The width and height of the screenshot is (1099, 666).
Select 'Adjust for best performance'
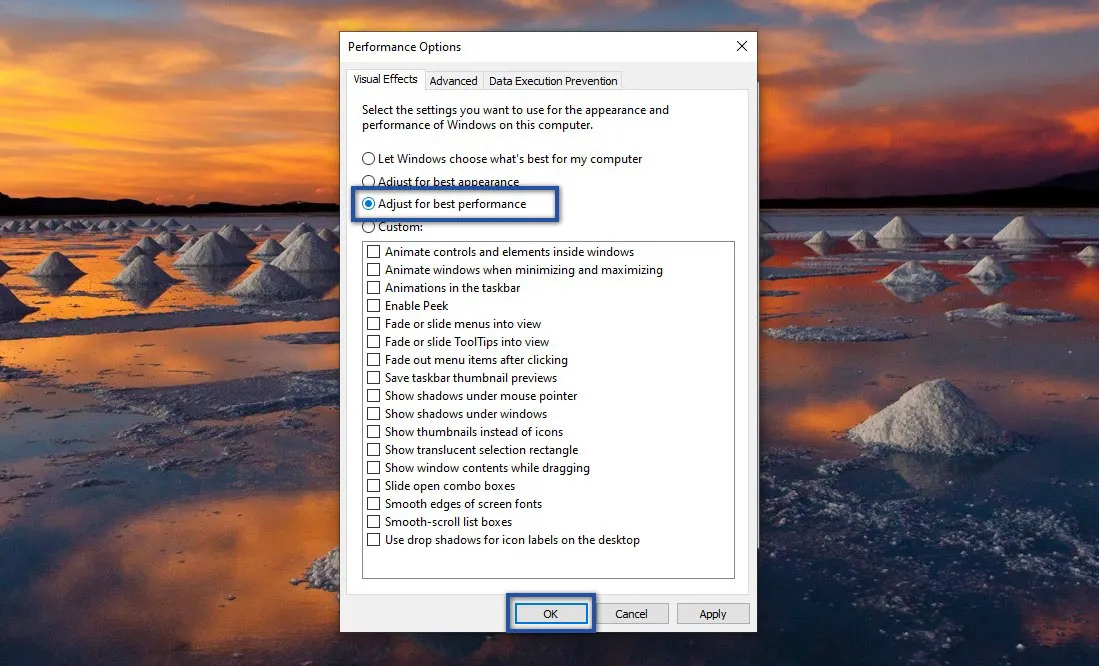tap(368, 204)
